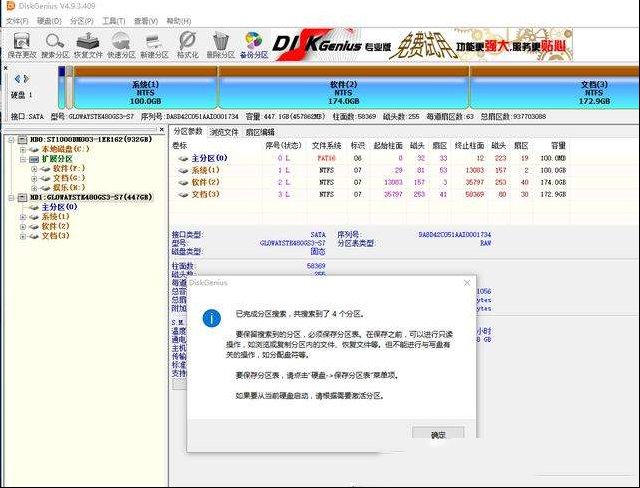The width and height of the screenshot is (640, 488).
Task: Click the Delete Partition (删除分区) trash icon
Action: point(221,45)
